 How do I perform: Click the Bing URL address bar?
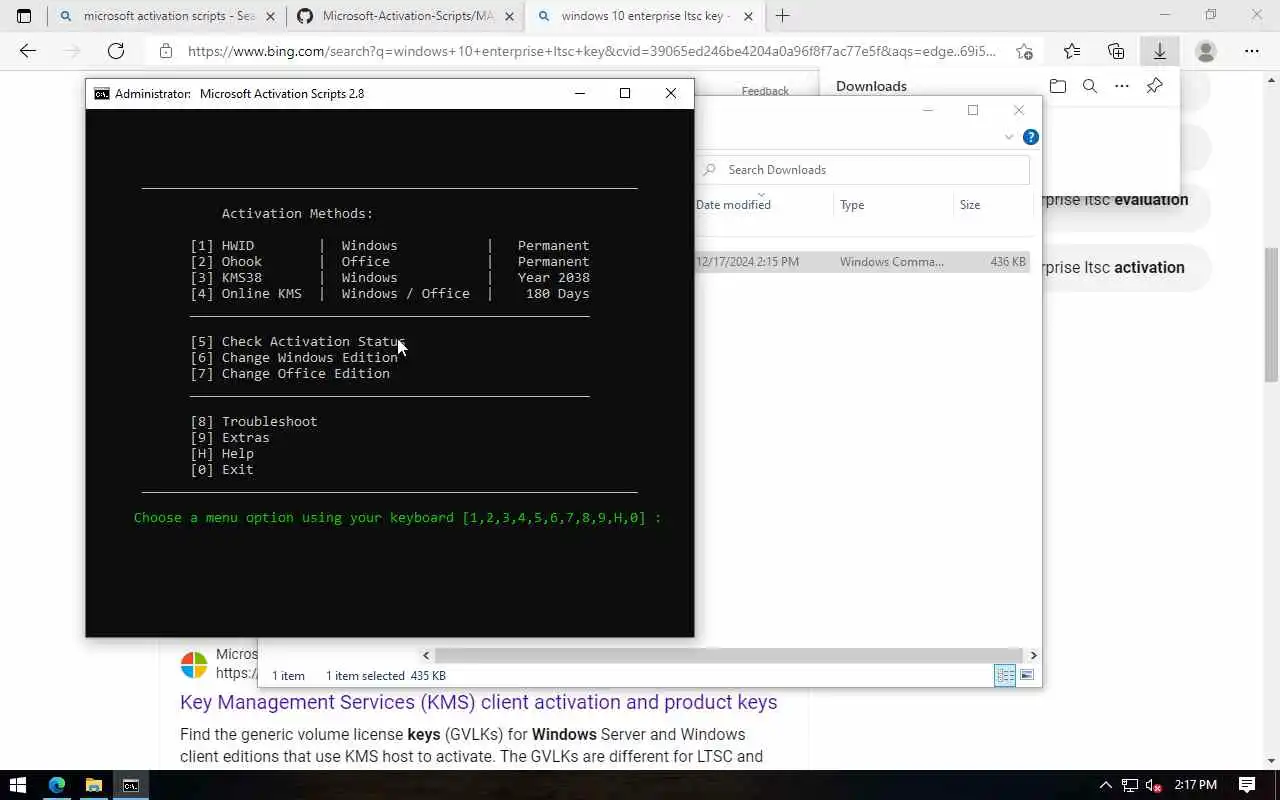(591, 51)
